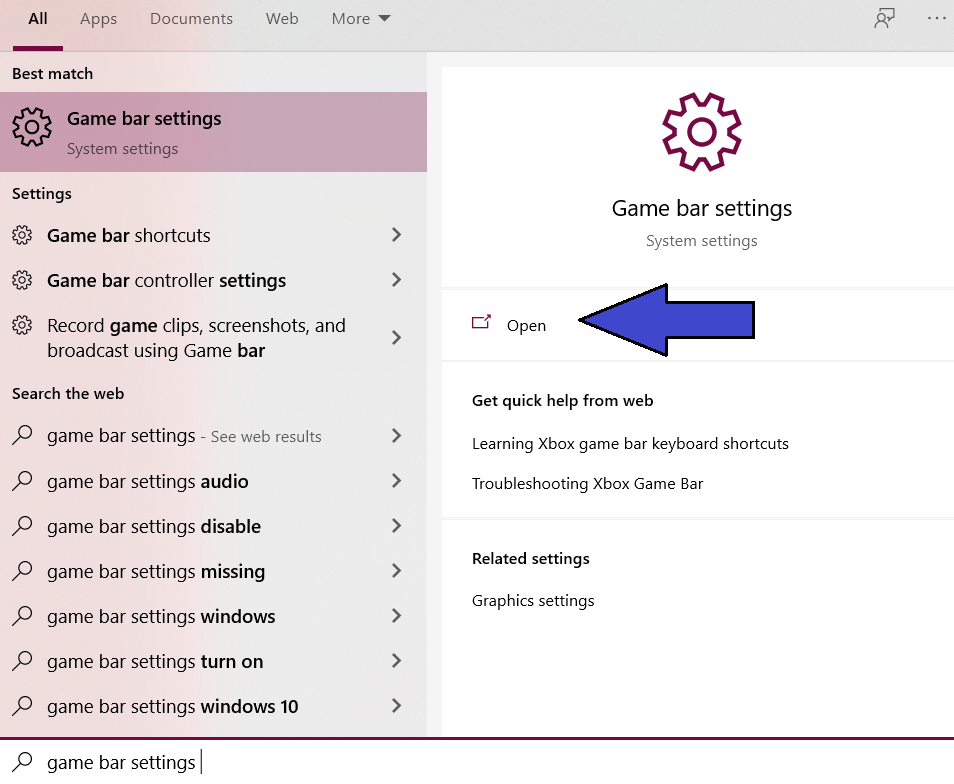Click search icon beside settings disable
The image size is (954, 784).
(22, 526)
